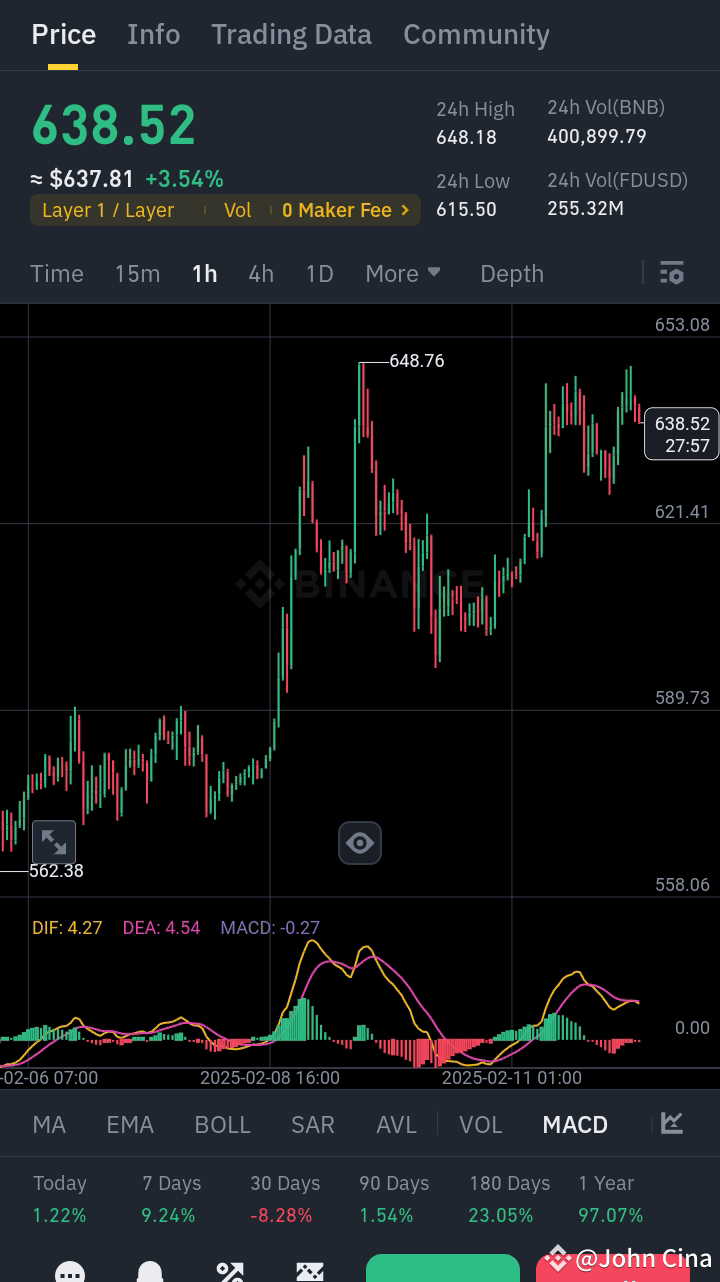The width and height of the screenshot is (720, 1282).
Task: Open the Community tab
Action: pyautogui.click(x=476, y=35)
